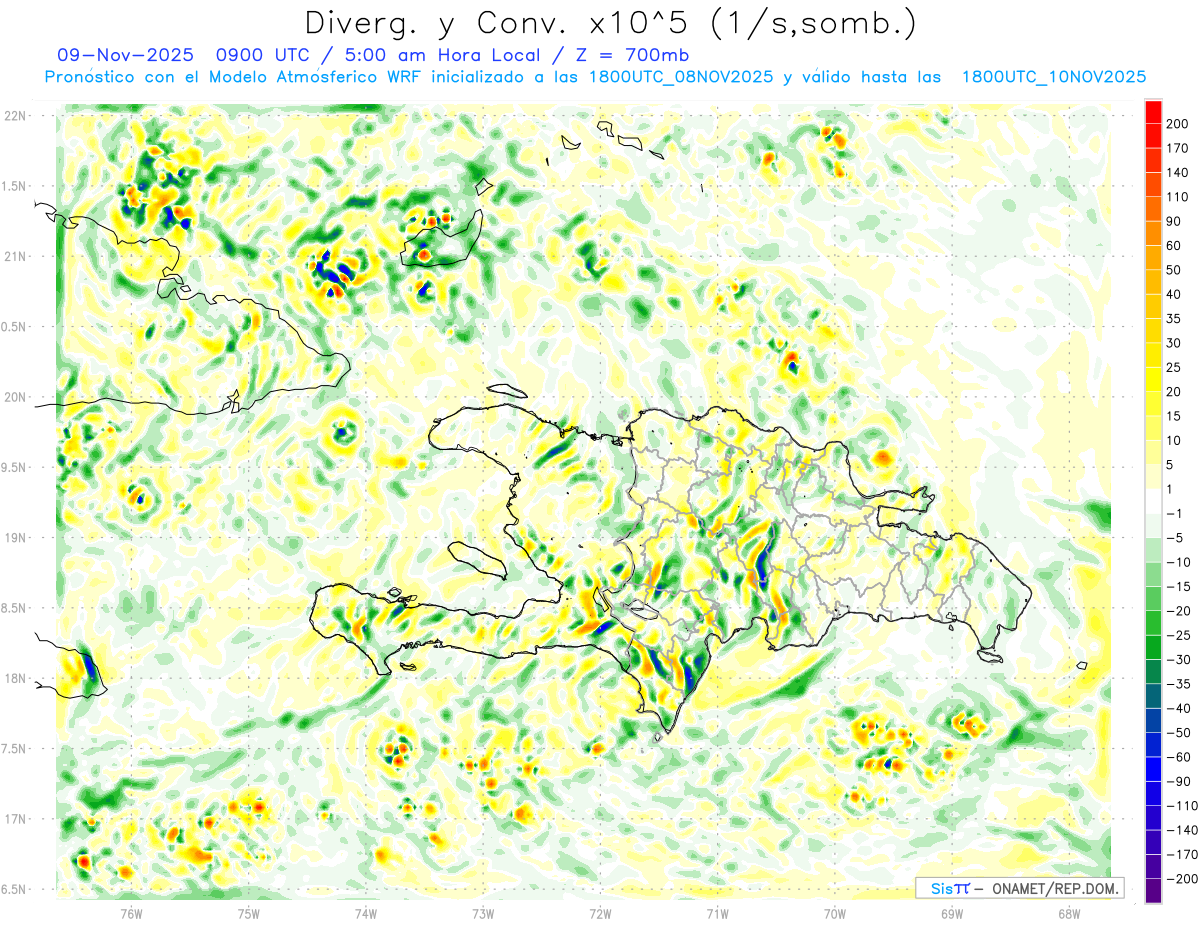The width and height of the screenshot is (1200, 927).
Task: Click the '18N' latitude label
Action: pos(15,679)
